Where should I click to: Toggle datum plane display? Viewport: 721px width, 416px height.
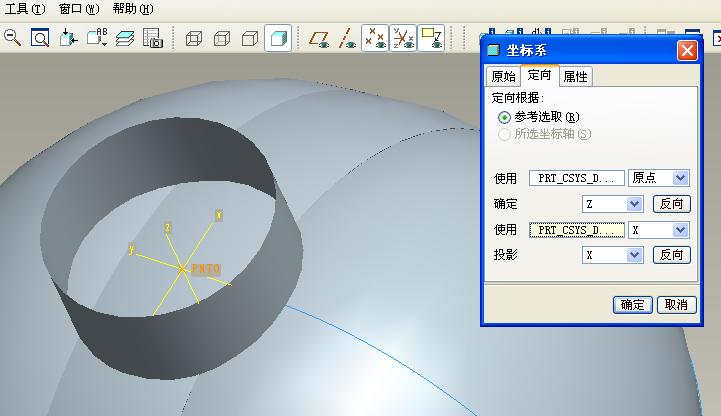319,39
